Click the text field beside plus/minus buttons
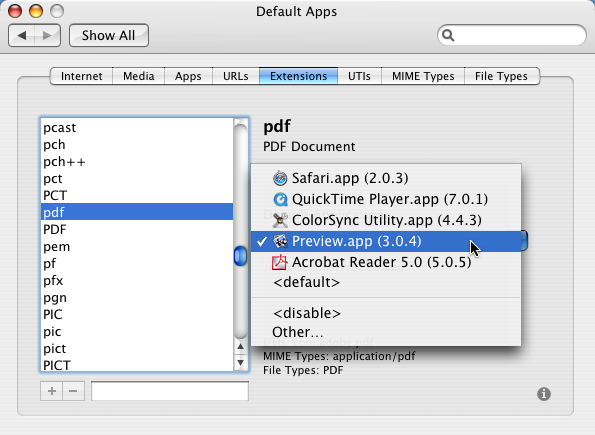 [170, 391]
